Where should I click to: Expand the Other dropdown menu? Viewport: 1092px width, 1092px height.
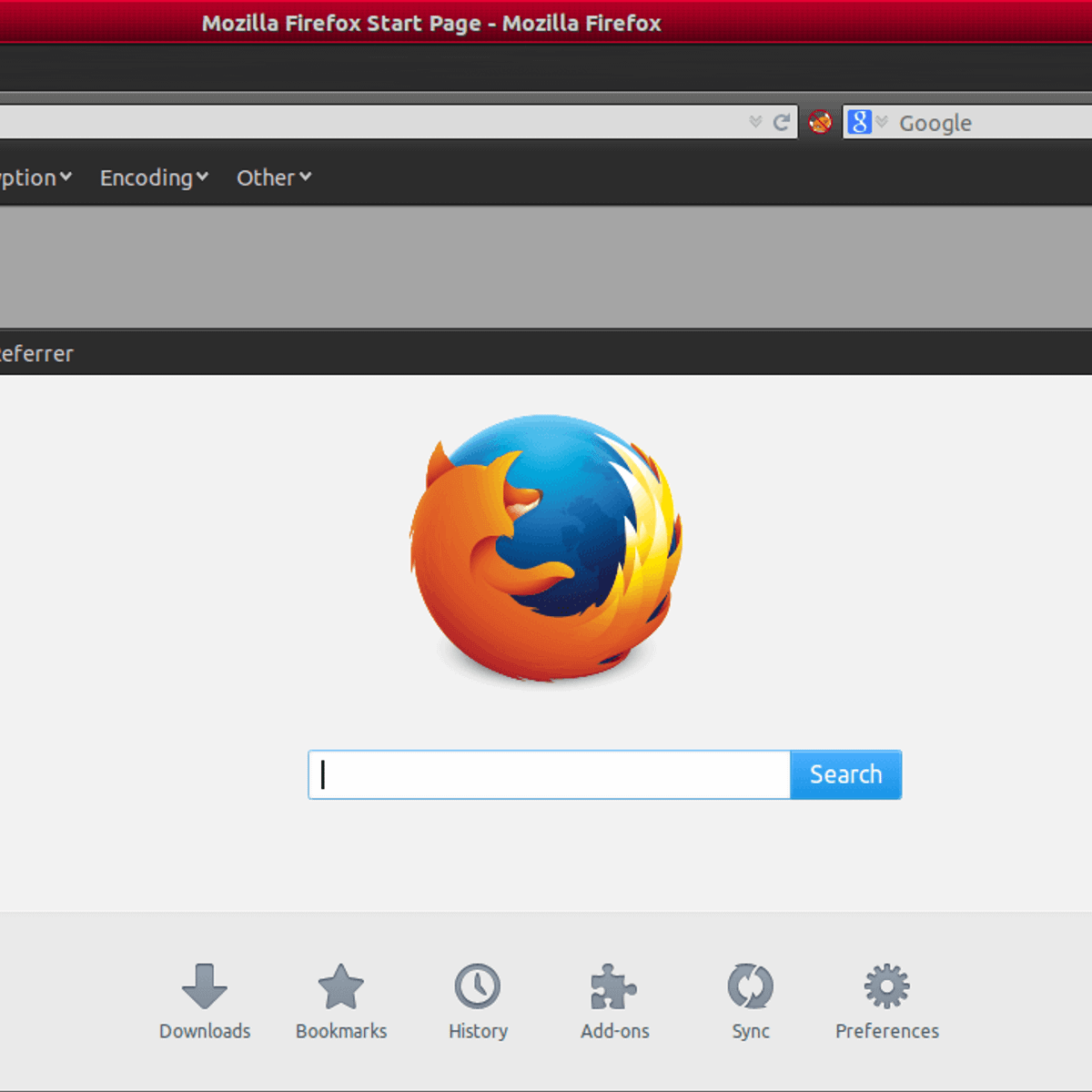[274, 177]
